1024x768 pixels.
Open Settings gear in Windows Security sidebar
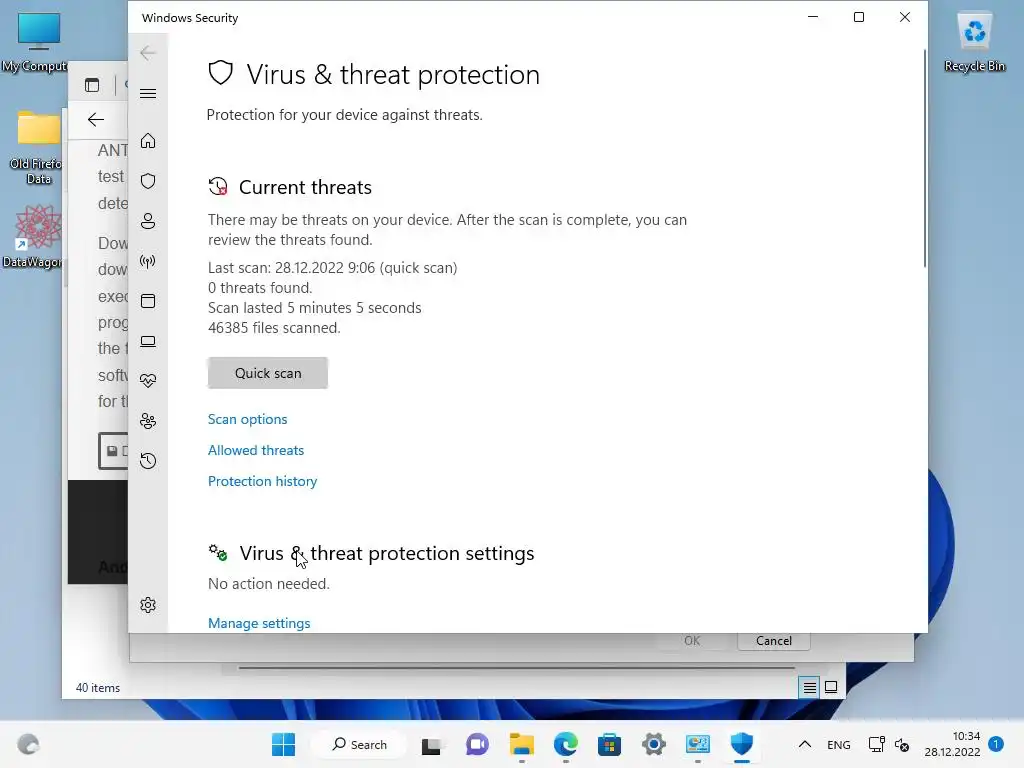[148, 605]
